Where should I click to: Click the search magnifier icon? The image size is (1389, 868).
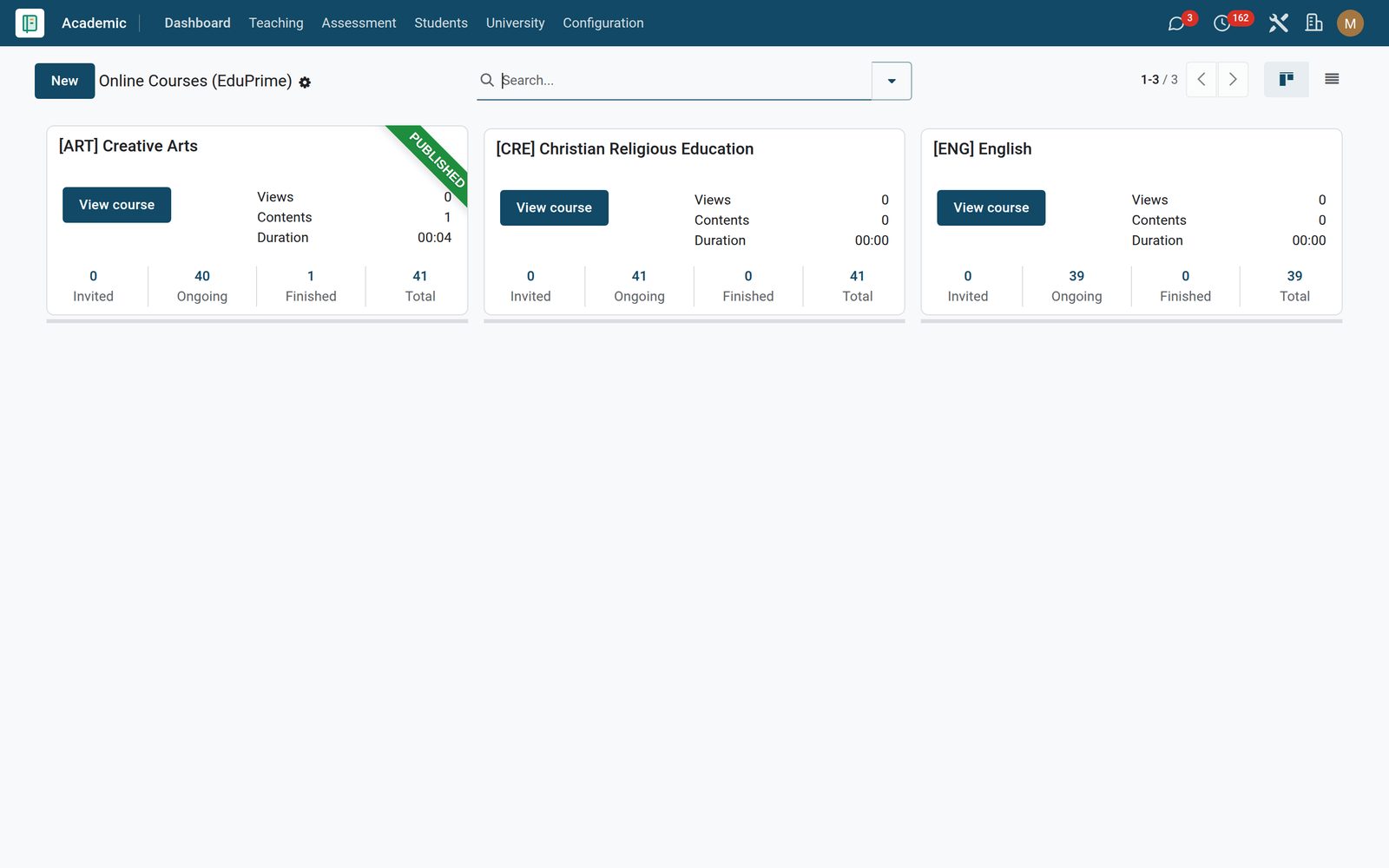pyautogui.click(x=487, y=80)
